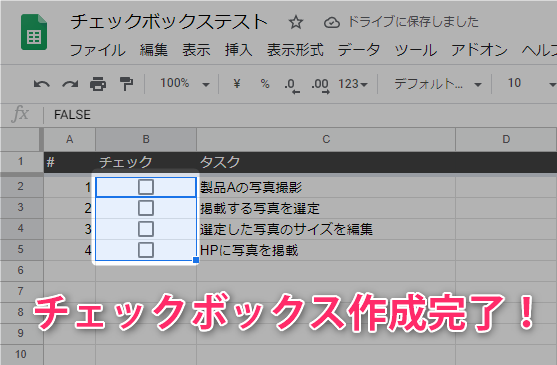Screen dimensions: 557x365
Task: Select cell A4 containing 3
Action: (70, 229)
